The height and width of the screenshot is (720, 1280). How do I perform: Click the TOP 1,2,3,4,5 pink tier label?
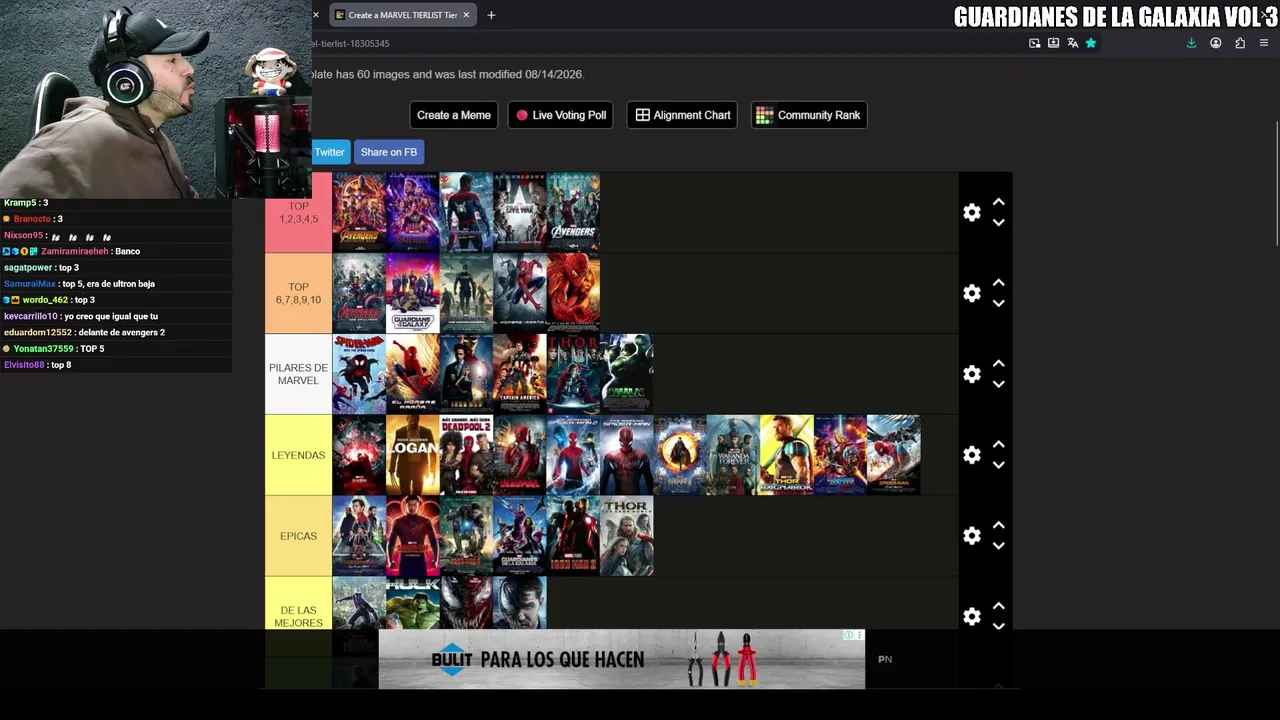click(x=298, y=213)
